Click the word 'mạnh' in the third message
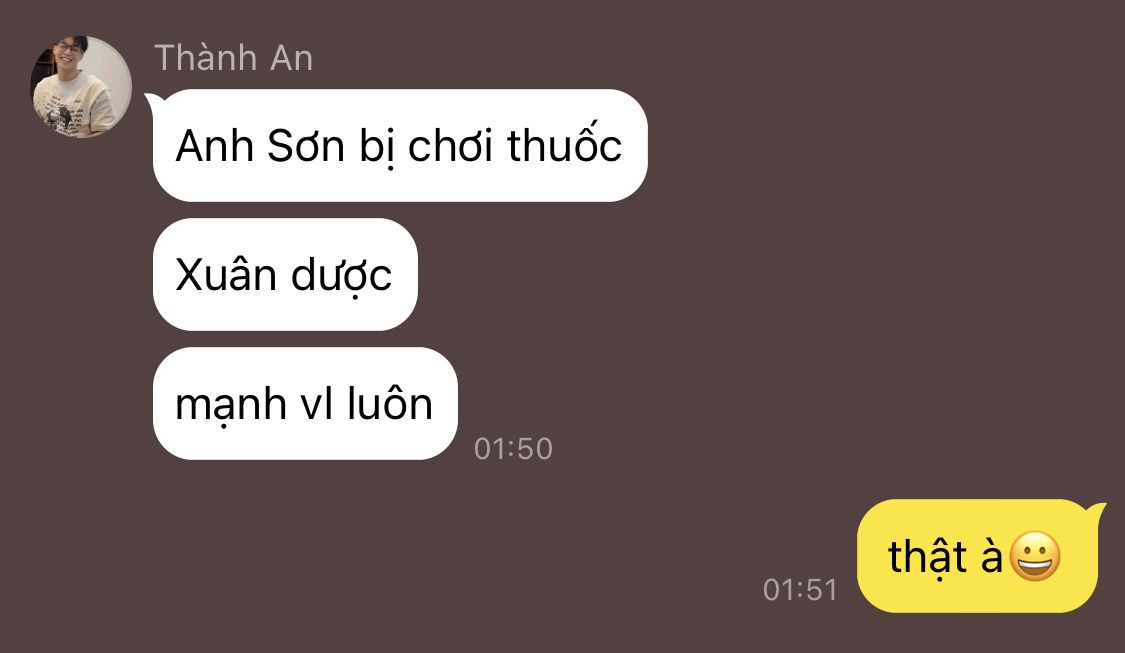This screenshot has height=653, width=1125. tap(231, 405)
